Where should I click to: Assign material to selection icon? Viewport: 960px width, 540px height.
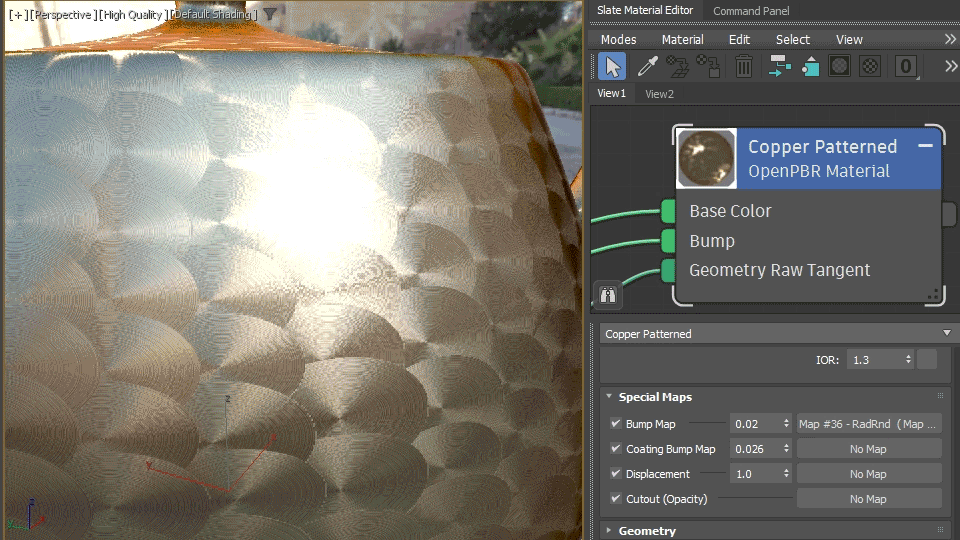point(810,66)
